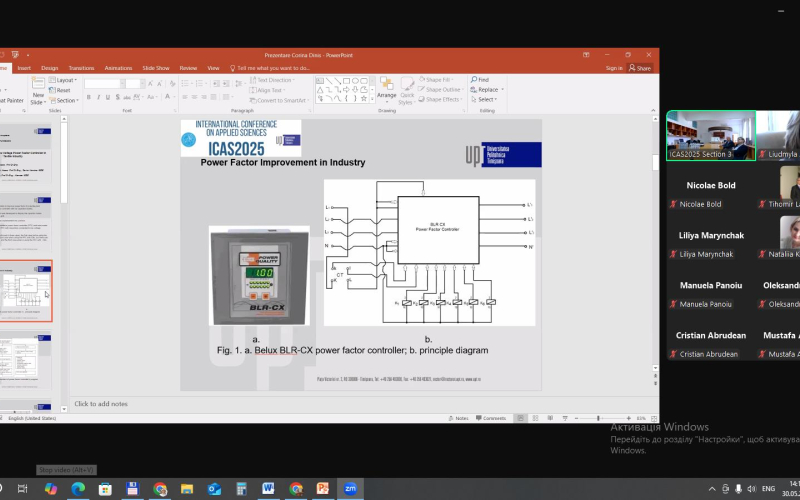Toggle Align Left paragraph alignment
800x500 pixels.
click(184, 97)
